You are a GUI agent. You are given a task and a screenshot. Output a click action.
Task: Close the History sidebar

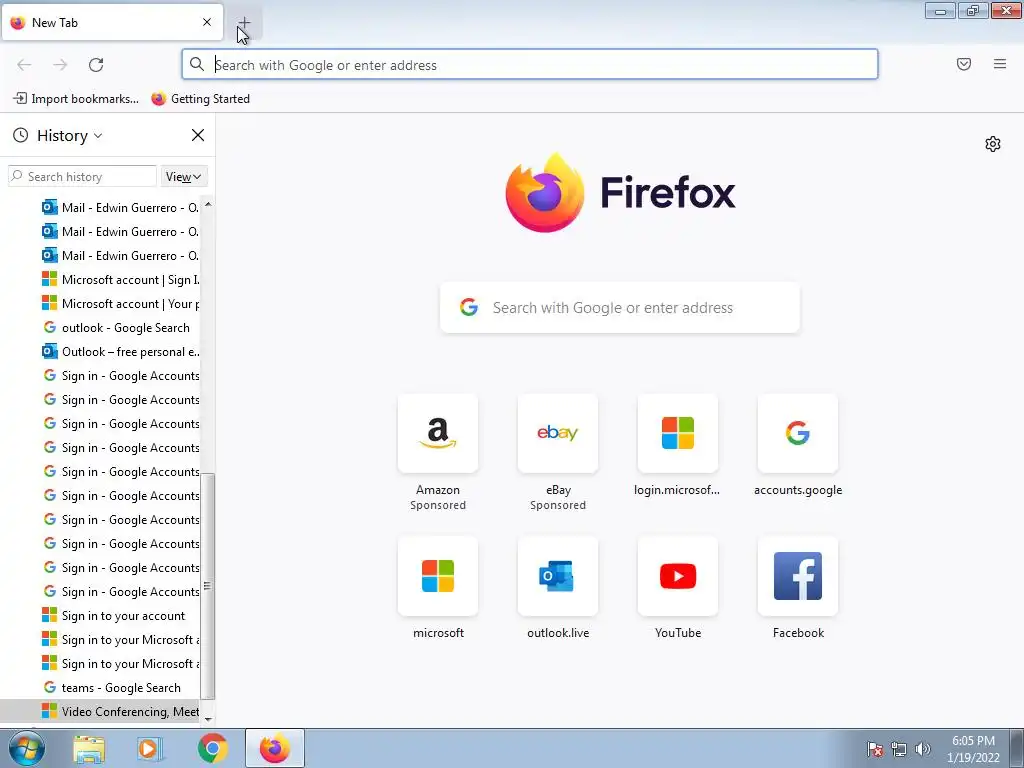coord(198,135)
